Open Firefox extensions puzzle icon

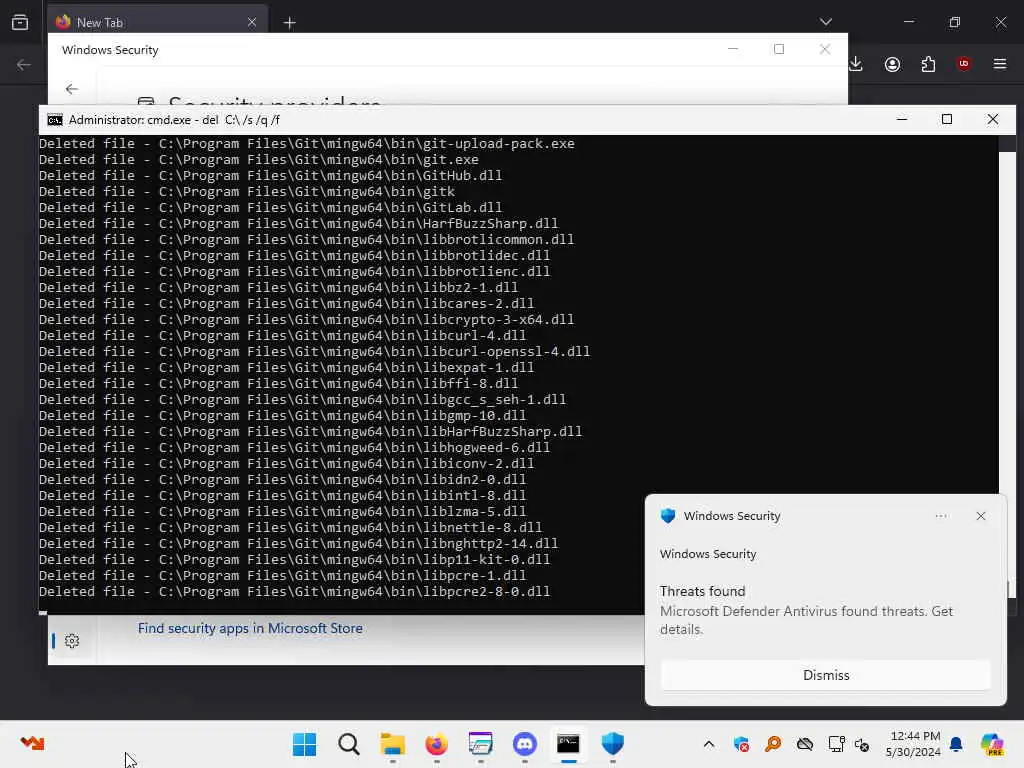point(928,64)
